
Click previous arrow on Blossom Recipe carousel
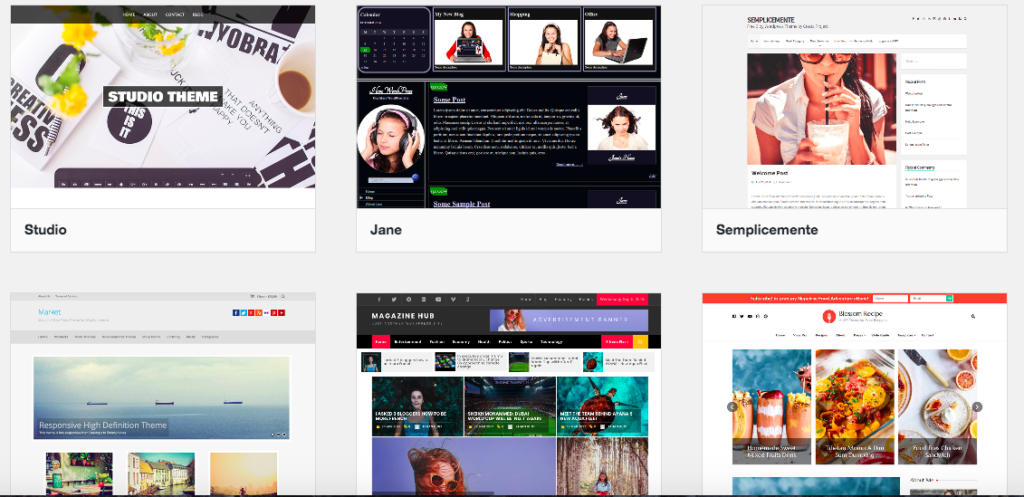(732, 407)
